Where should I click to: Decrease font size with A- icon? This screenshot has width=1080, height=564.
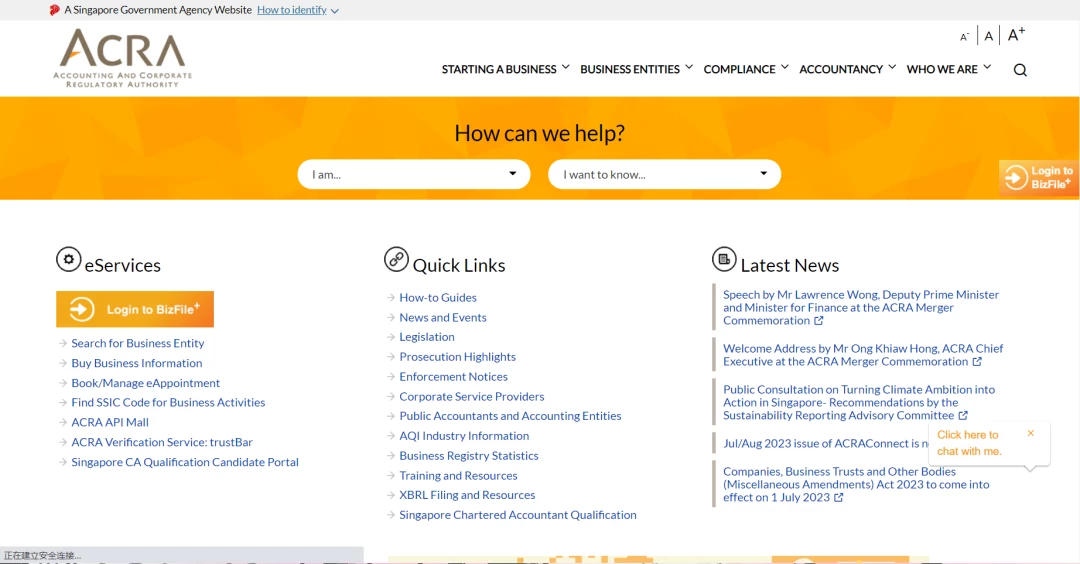[x=964, y=36]
